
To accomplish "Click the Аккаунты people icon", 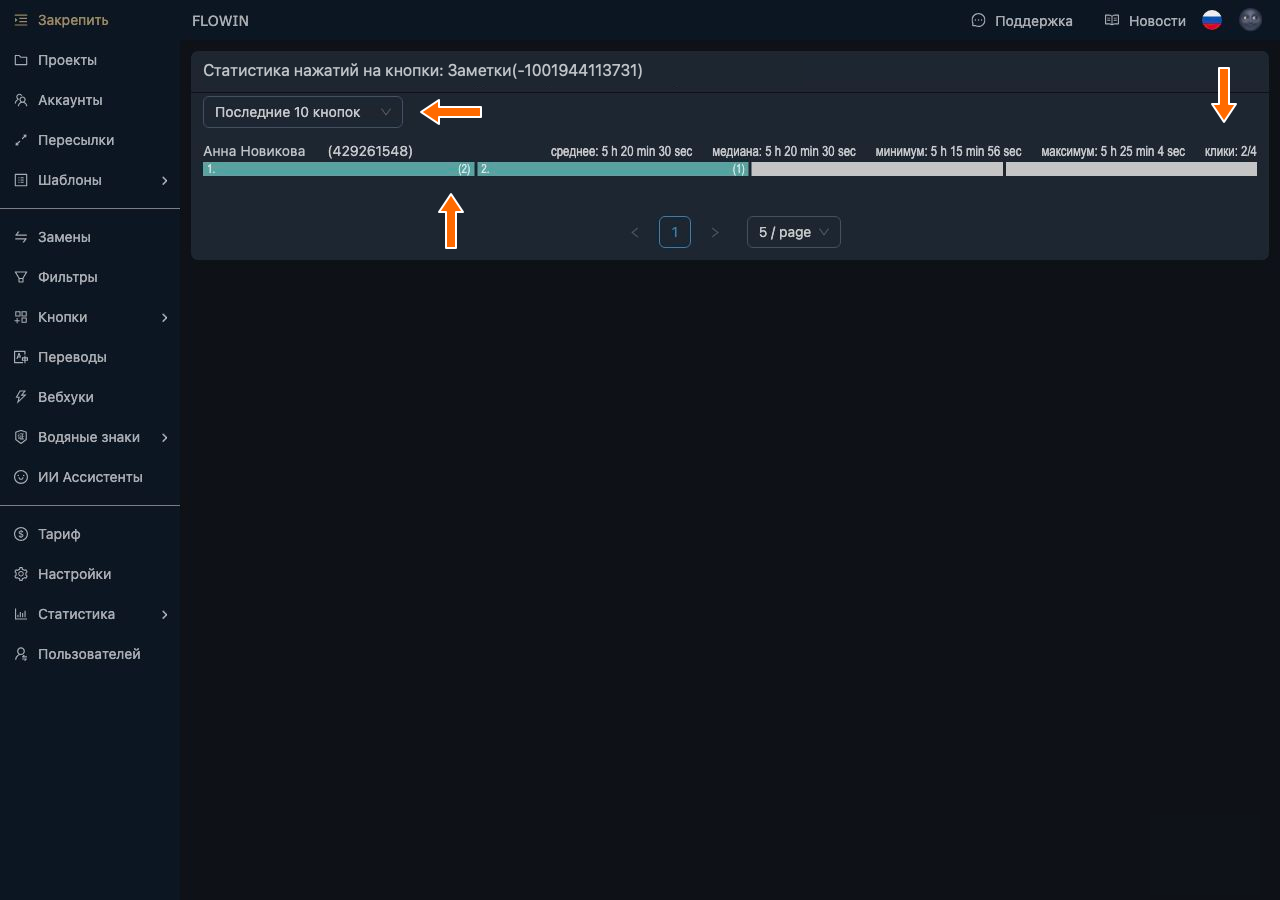I will tap(21, 100).
